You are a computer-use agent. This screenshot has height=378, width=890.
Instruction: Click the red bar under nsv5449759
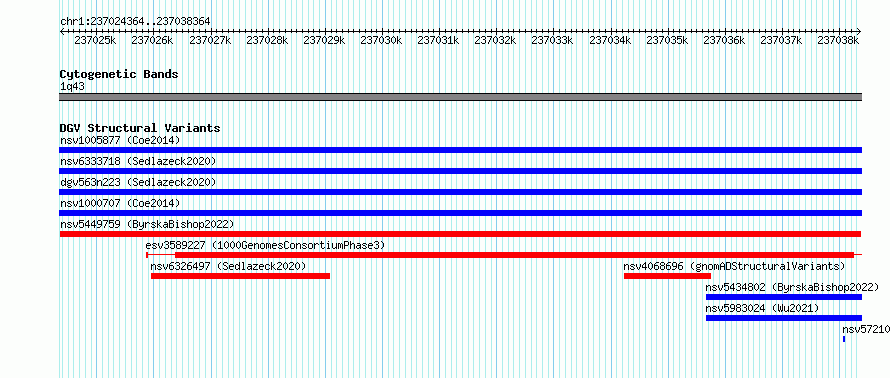(460, 234)
